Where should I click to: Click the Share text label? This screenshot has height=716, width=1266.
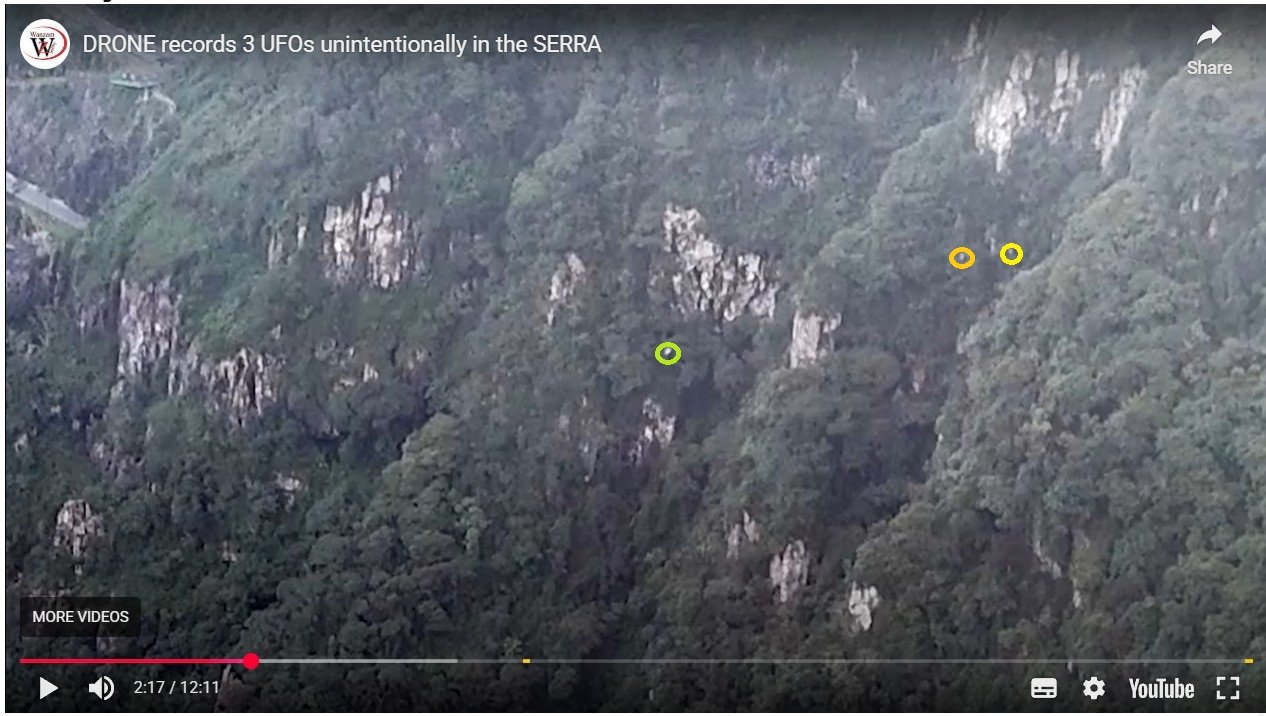tap(1209, 68)
